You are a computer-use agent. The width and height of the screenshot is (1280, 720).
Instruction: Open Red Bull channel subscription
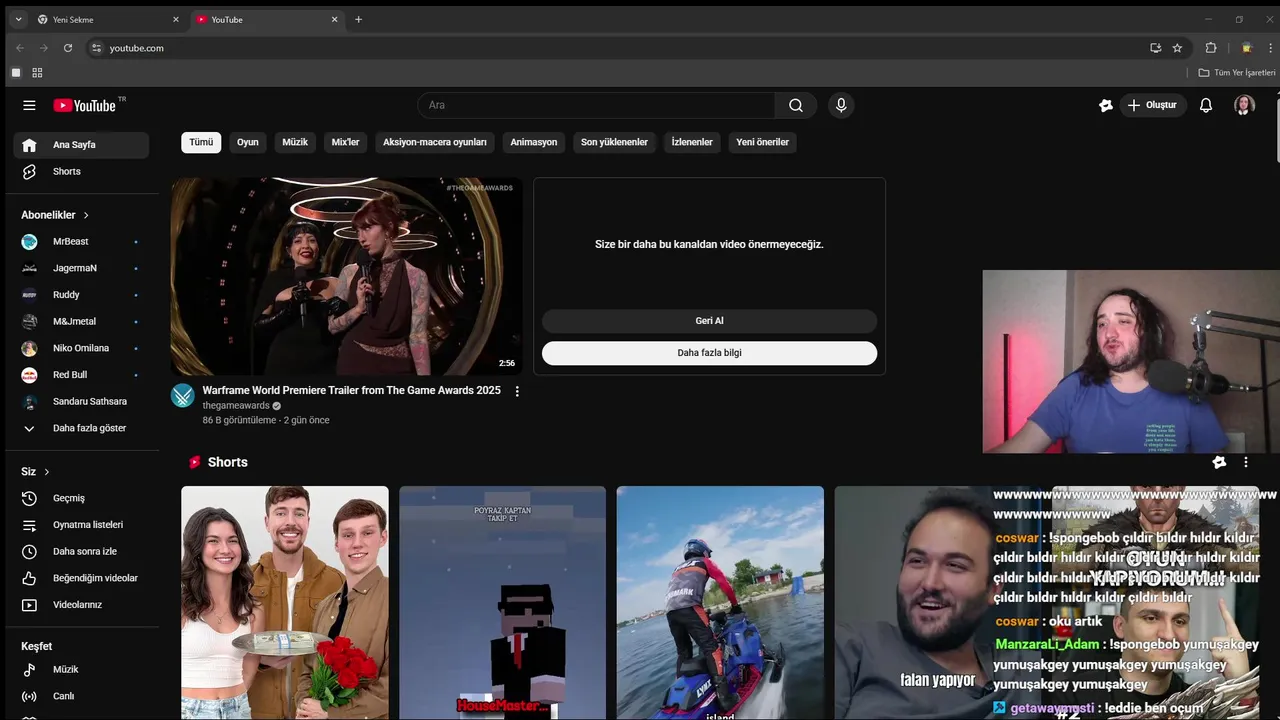(81, 375)
